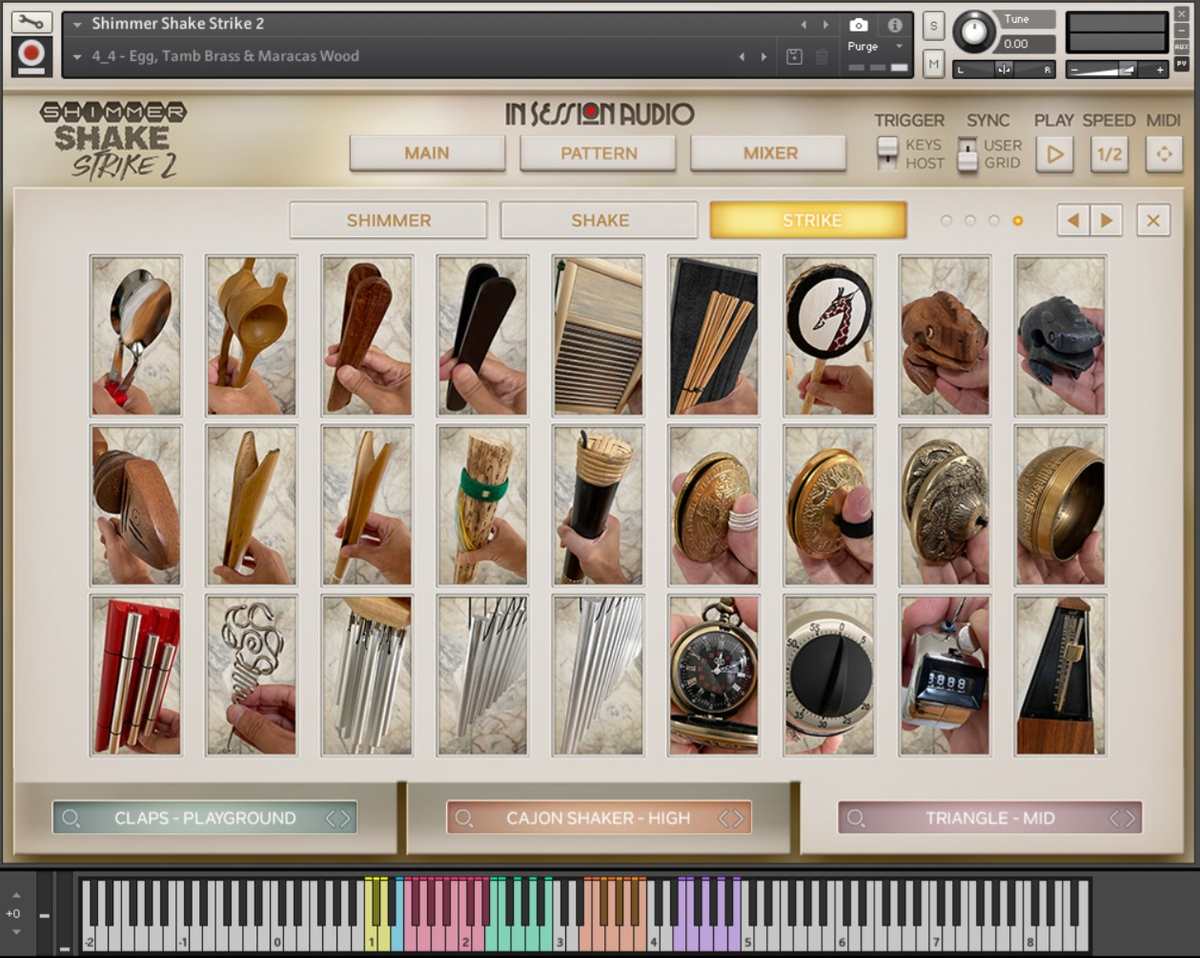Toggle the S solo button

tap(933, 26)
